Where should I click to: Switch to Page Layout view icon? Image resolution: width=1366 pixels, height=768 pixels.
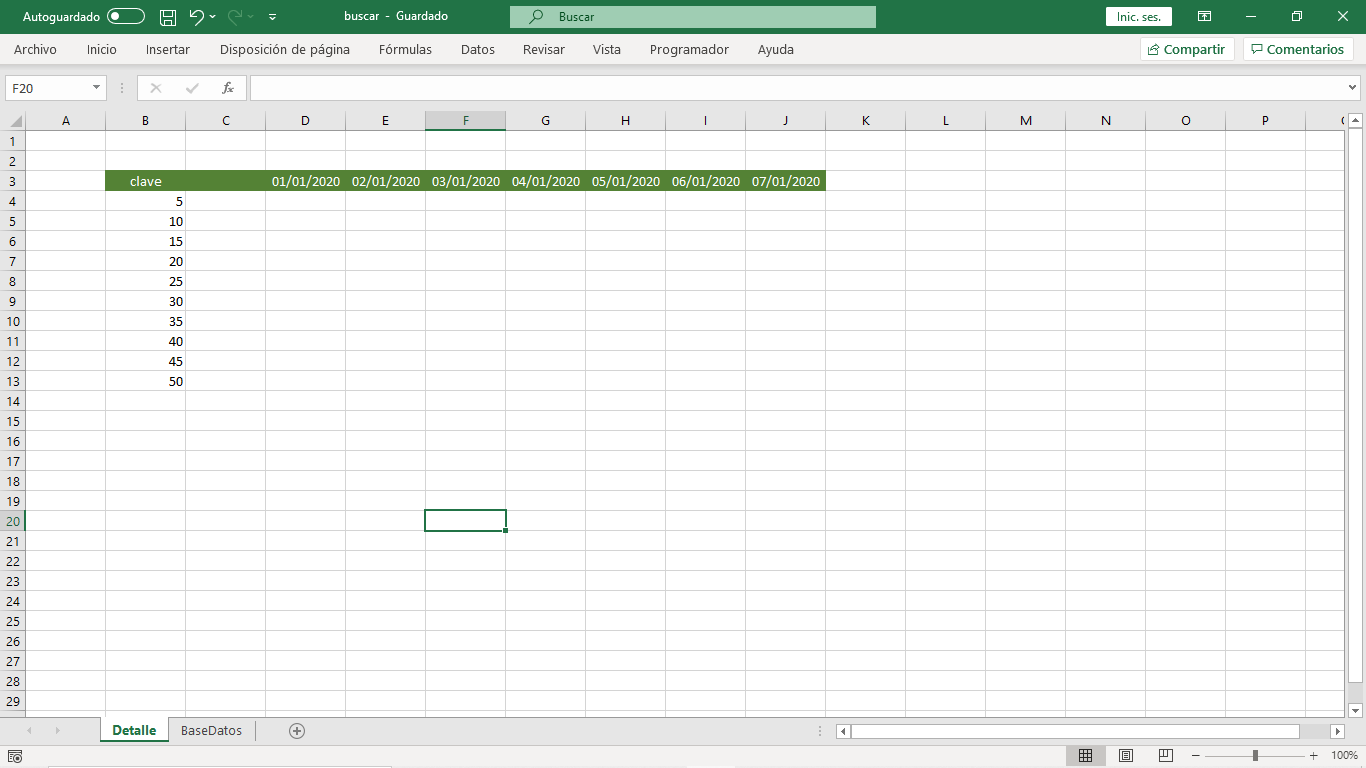click(1126, 756)
